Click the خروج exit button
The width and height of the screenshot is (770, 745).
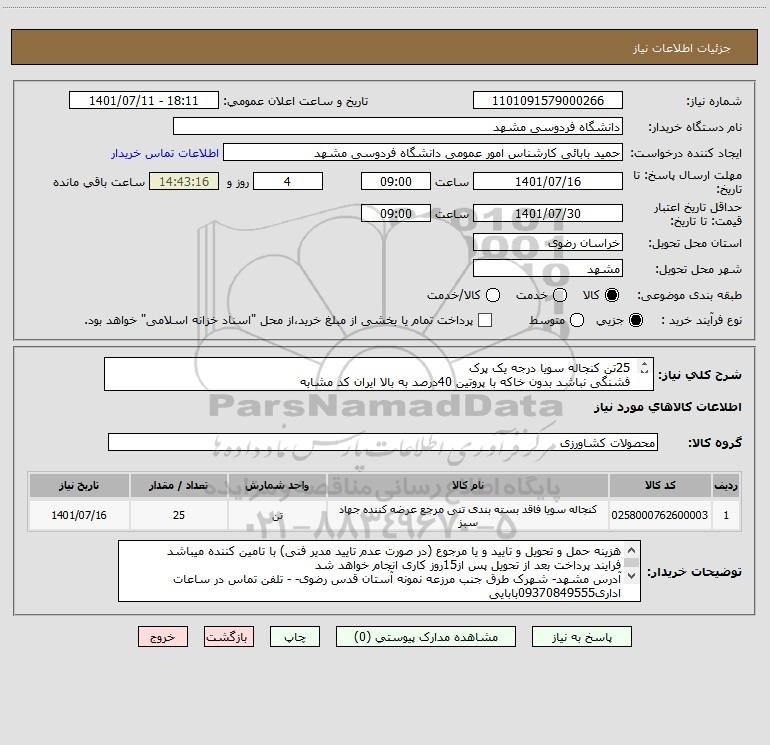pos(163,637)
